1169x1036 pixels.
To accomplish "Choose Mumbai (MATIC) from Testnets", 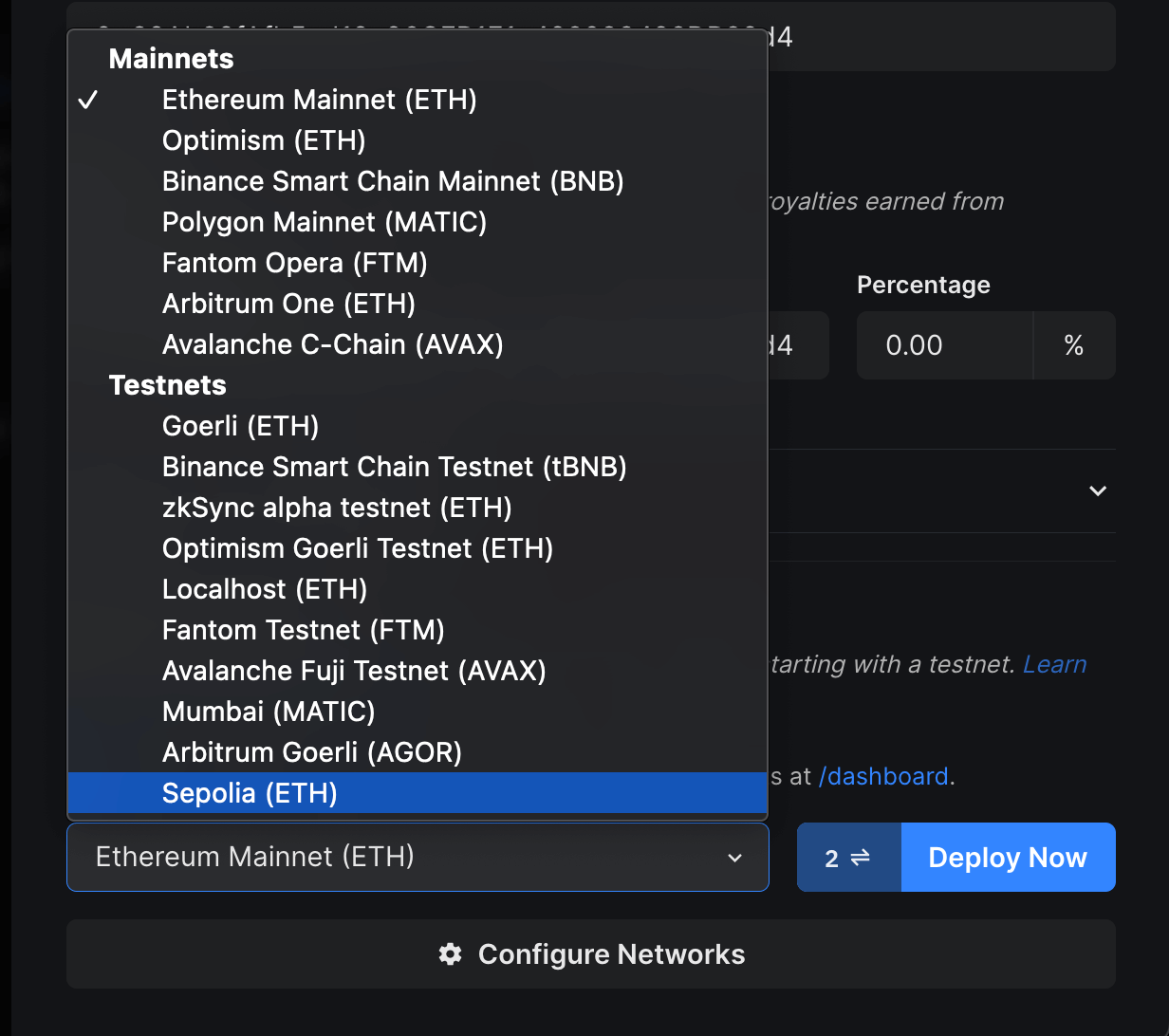I will 269,711.
